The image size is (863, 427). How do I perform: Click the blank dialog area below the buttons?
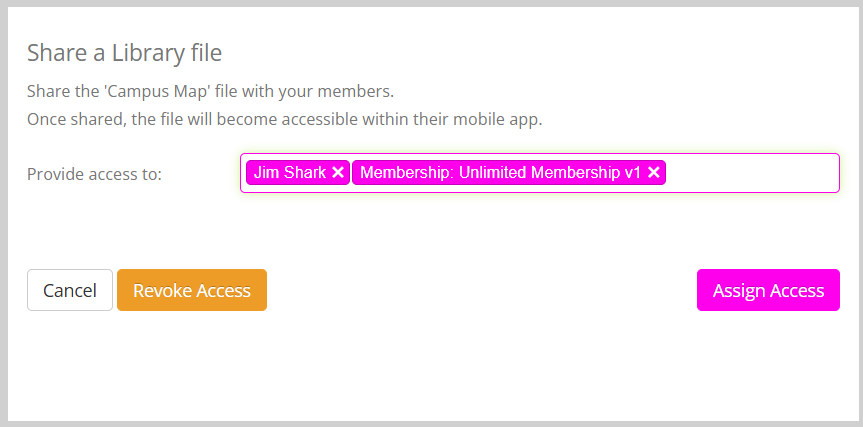click(x=430, y=370)
